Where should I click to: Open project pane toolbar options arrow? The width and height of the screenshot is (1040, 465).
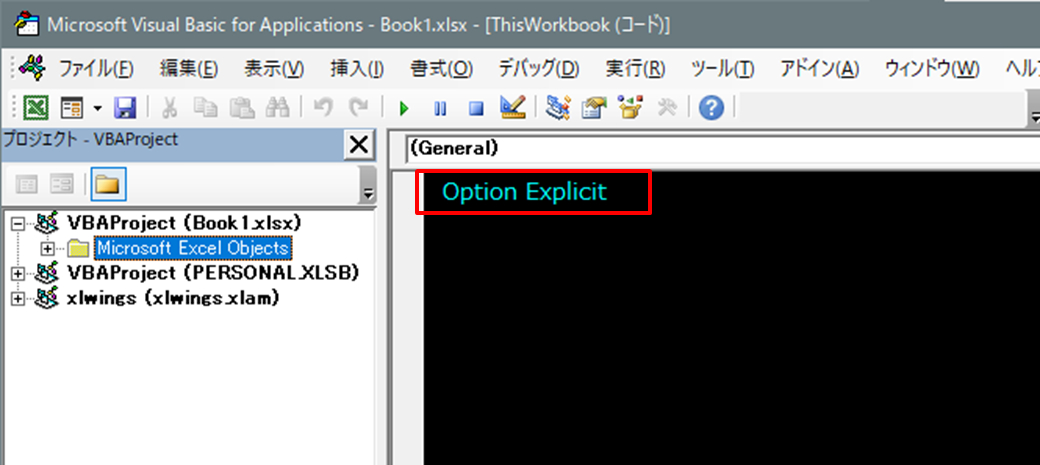[x=367, y=184]
